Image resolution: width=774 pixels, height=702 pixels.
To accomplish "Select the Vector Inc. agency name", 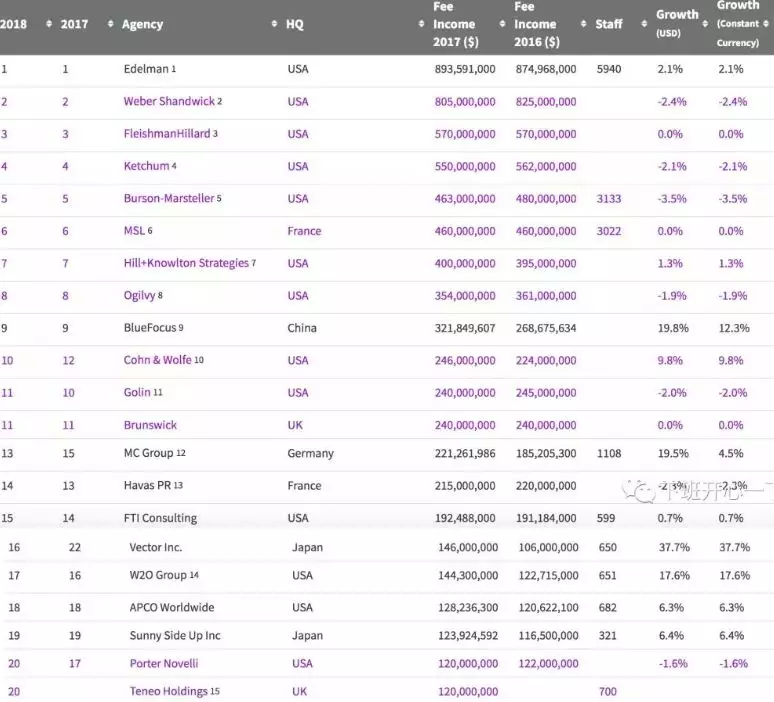I will coord(155,547).
